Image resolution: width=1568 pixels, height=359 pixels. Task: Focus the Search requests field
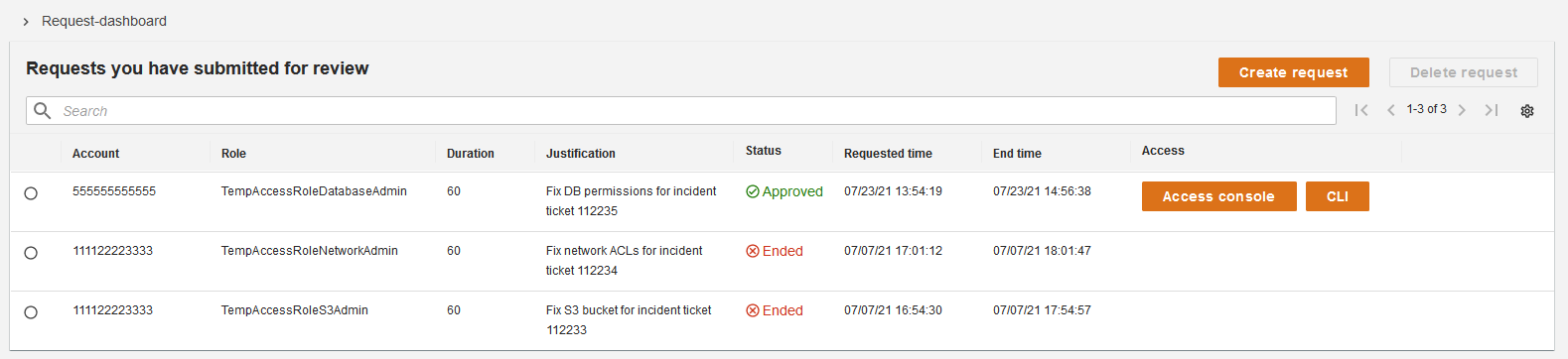681,110
